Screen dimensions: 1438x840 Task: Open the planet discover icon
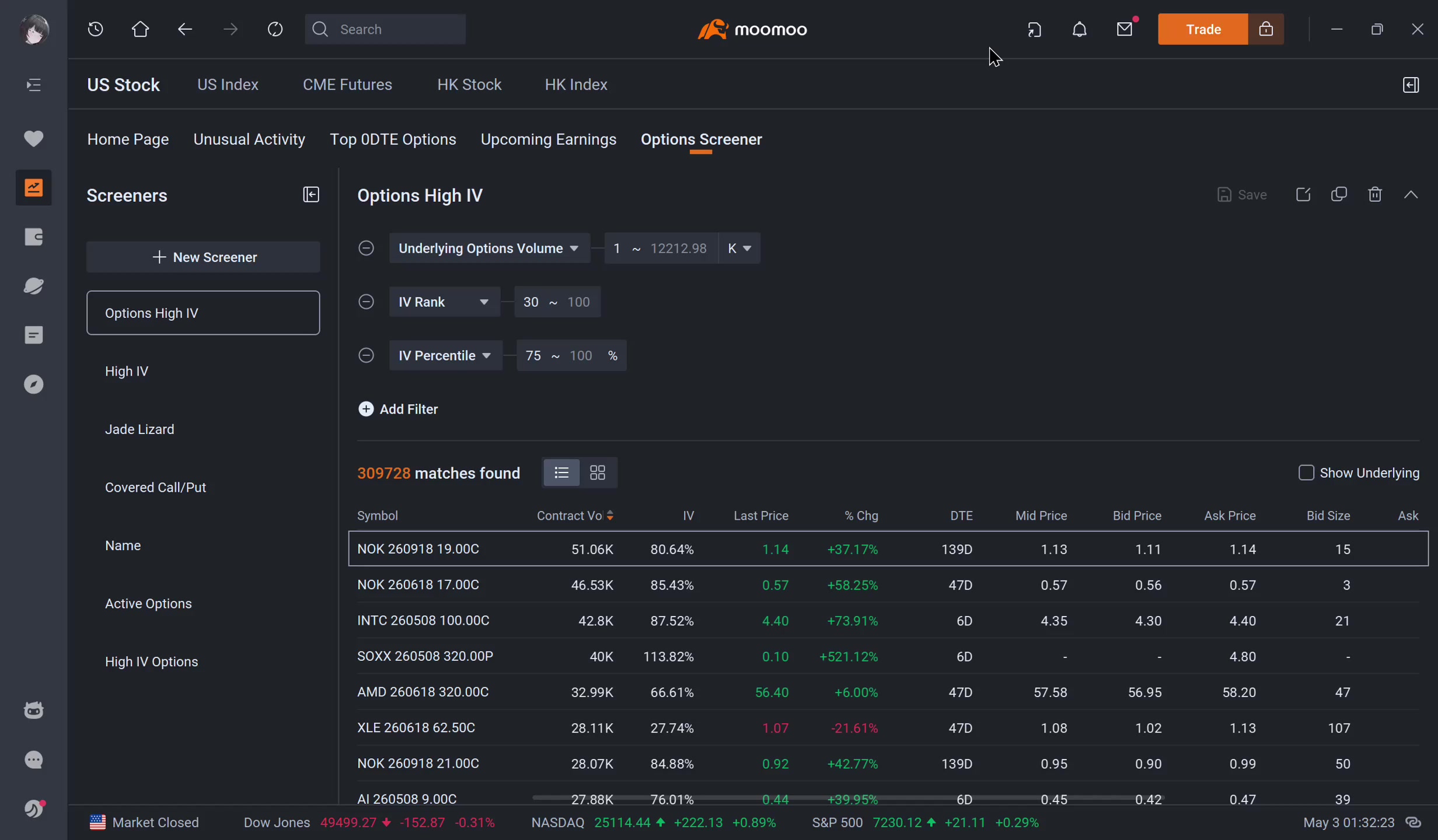pyautogui.click(x=34, y=286)
